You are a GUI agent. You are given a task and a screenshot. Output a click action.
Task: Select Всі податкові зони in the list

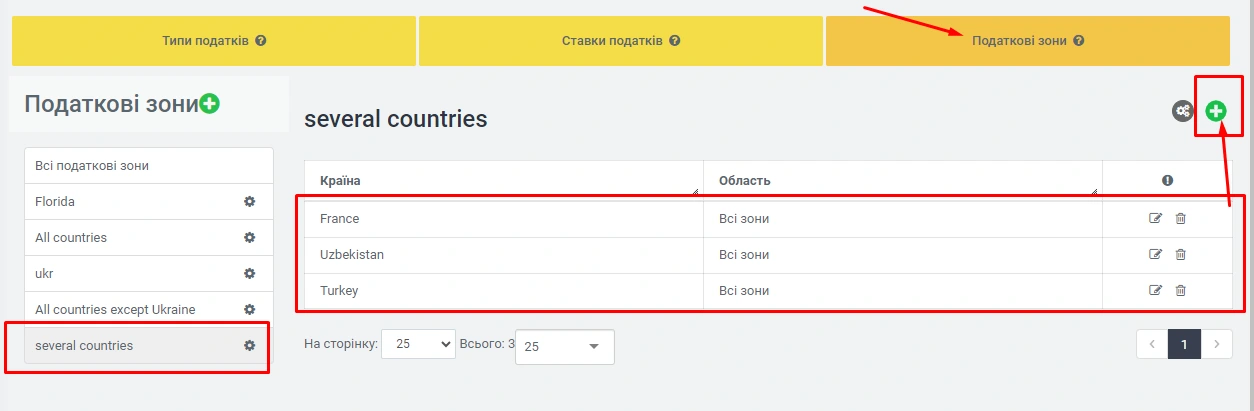pos(92,166)
